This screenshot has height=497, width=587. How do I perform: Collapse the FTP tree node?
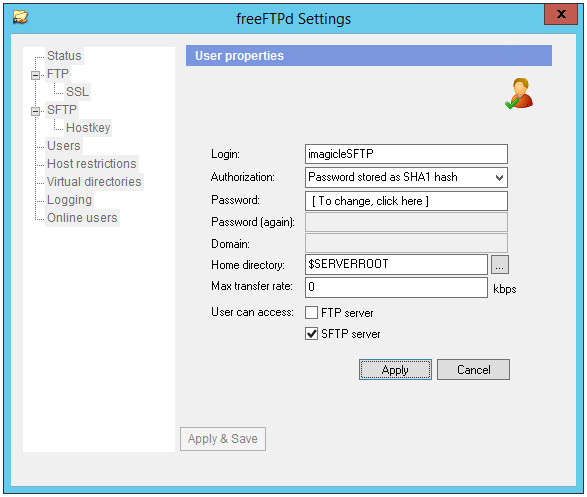[x=35, y=75]
